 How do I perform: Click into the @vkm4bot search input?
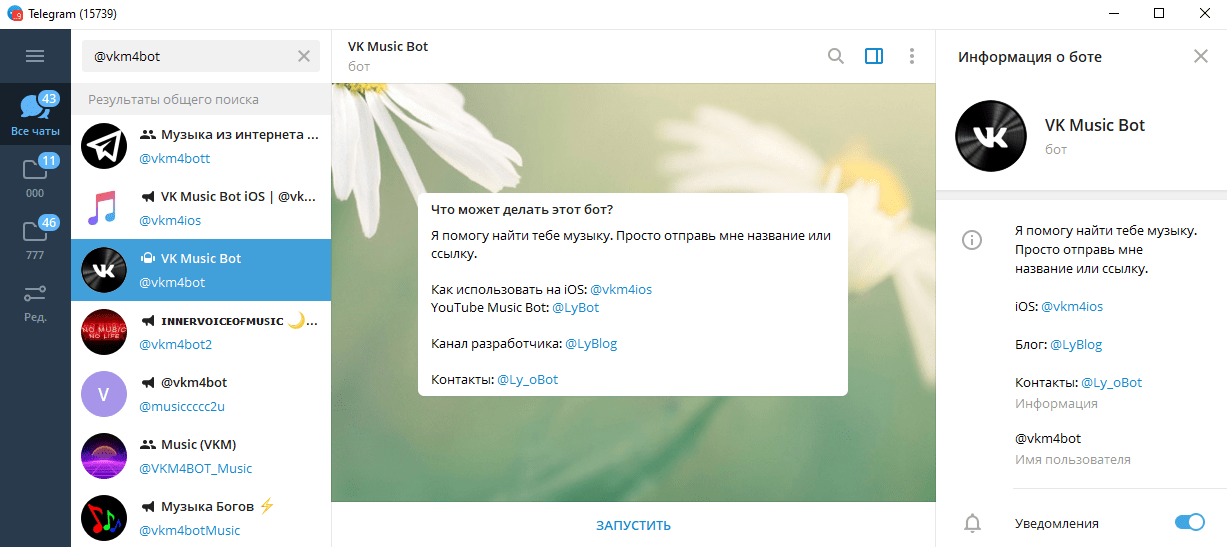pyautogui.click(x=190, y=57)
